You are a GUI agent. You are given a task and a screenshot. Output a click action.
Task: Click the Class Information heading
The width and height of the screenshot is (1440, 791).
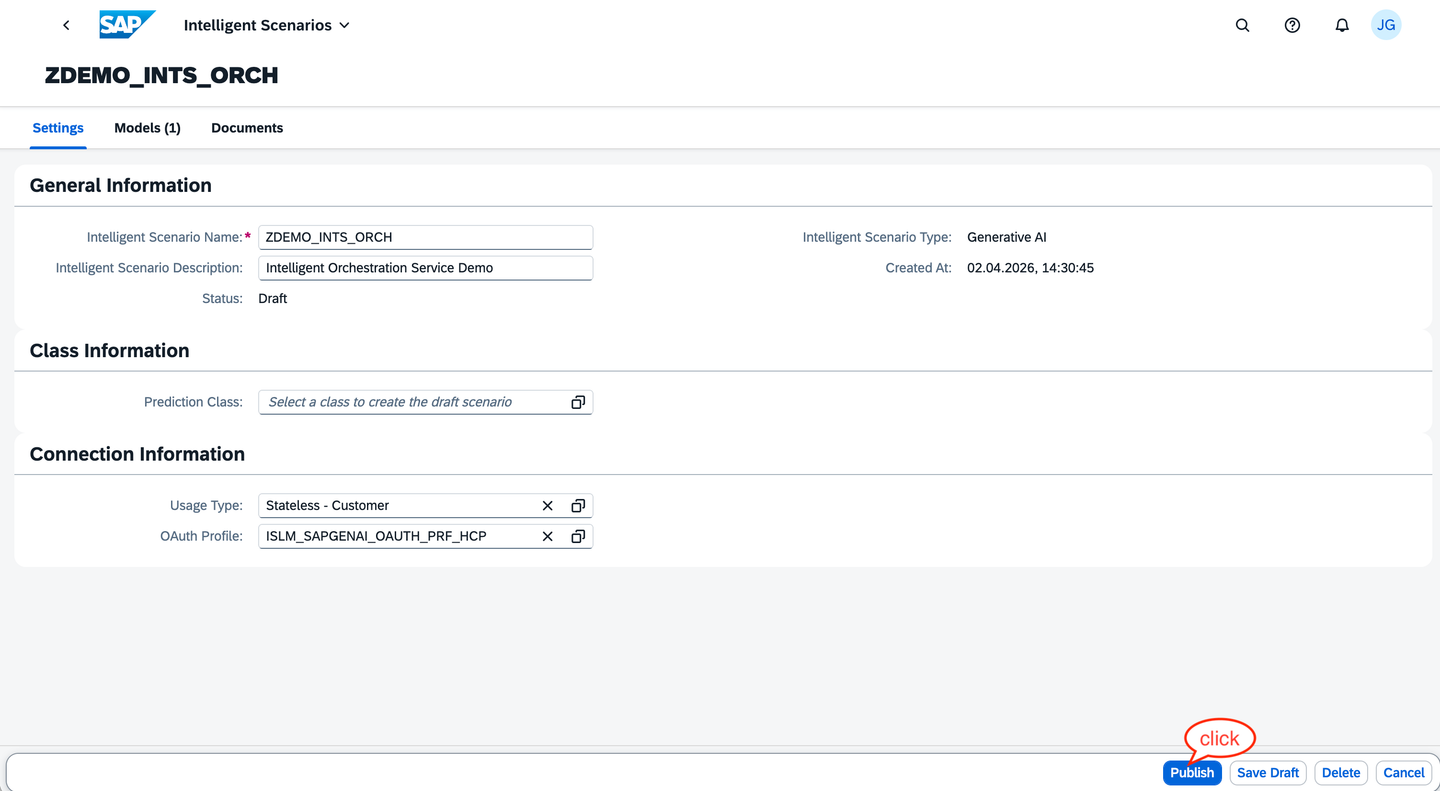click(x=110, y=351)
